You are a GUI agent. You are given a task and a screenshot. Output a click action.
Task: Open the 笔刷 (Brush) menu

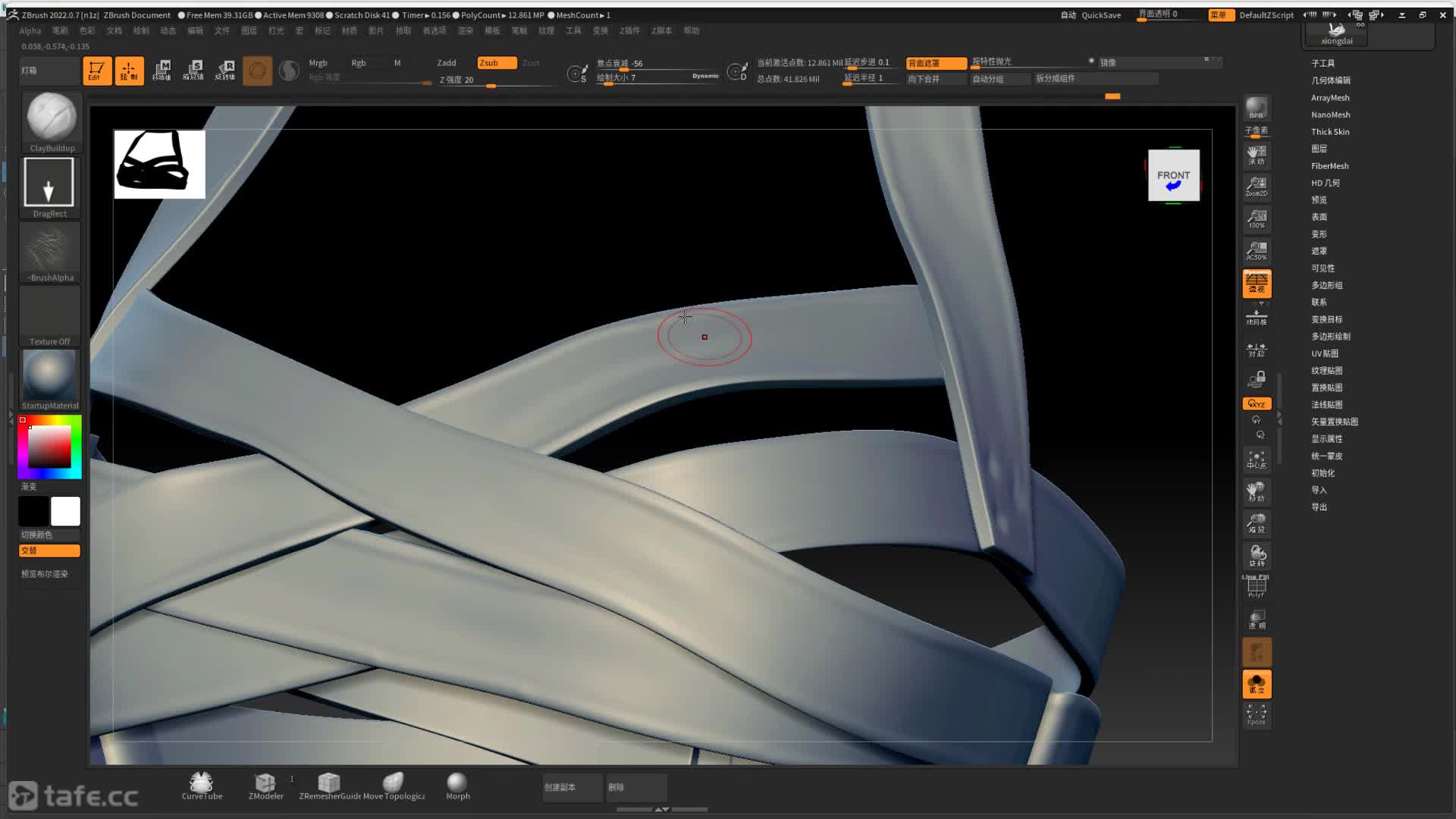[x=60, y=31]
